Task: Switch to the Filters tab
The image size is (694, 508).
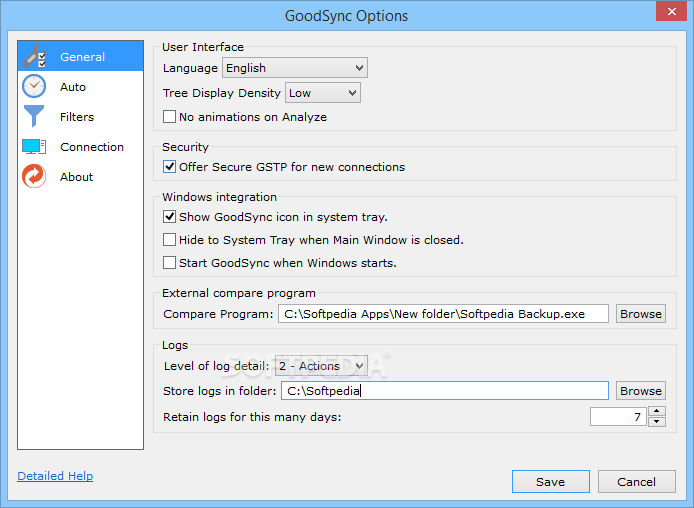Action: (81, 117)
